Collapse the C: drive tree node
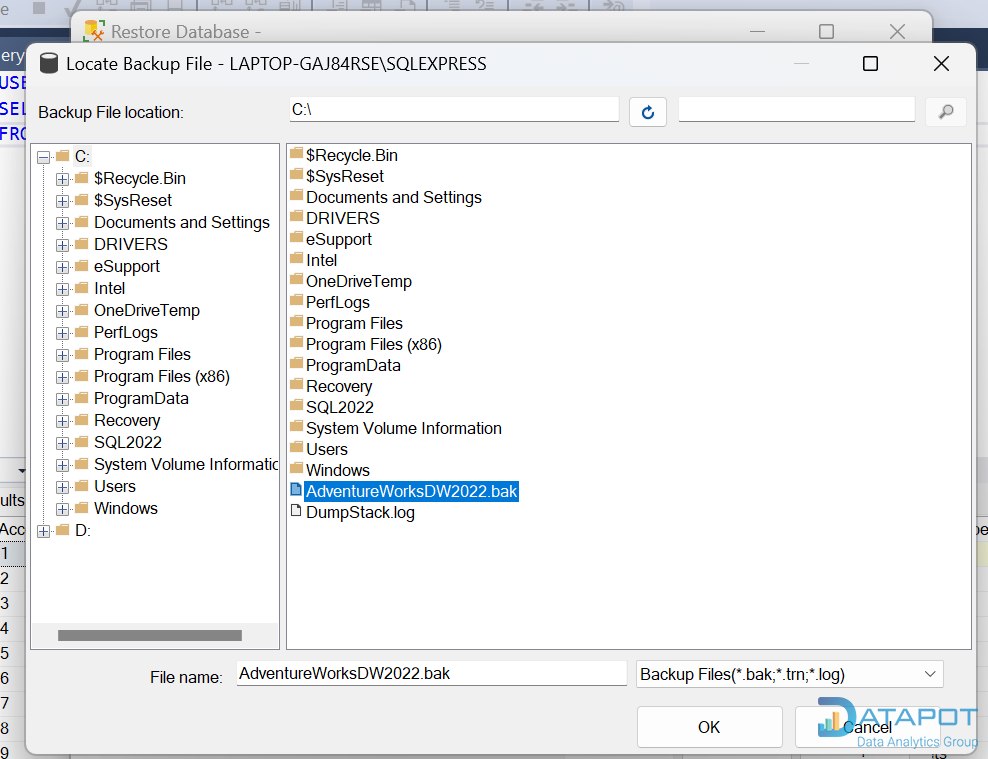This screenshot has width=988, height=759. (43, 157)
